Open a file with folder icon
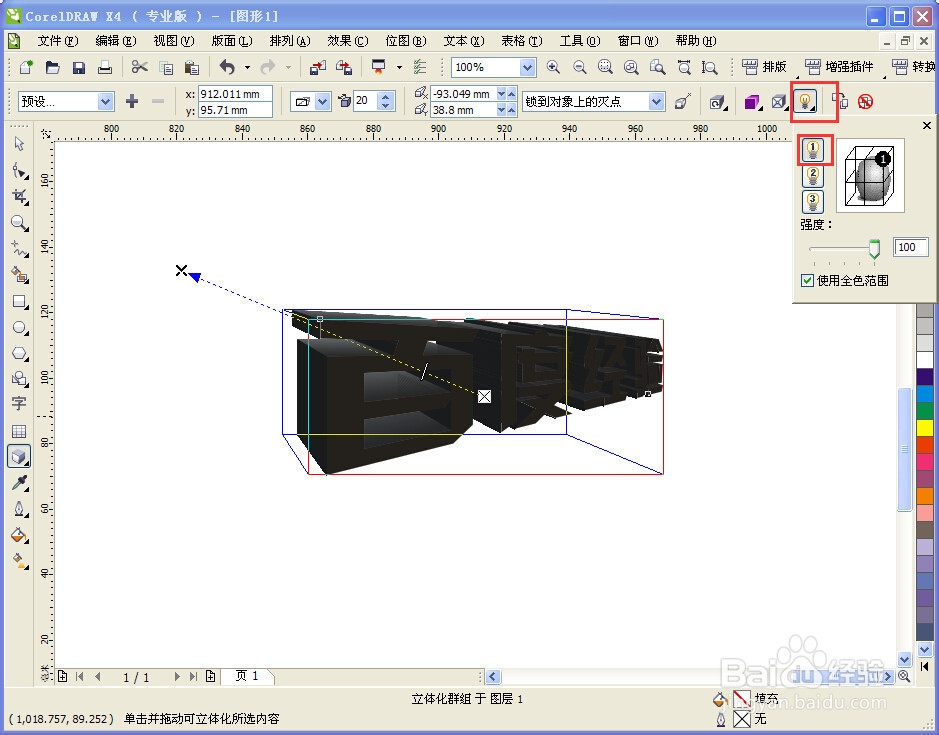This screenshot has width=939, height=735. pyautogui.click(x=53, y=67)
